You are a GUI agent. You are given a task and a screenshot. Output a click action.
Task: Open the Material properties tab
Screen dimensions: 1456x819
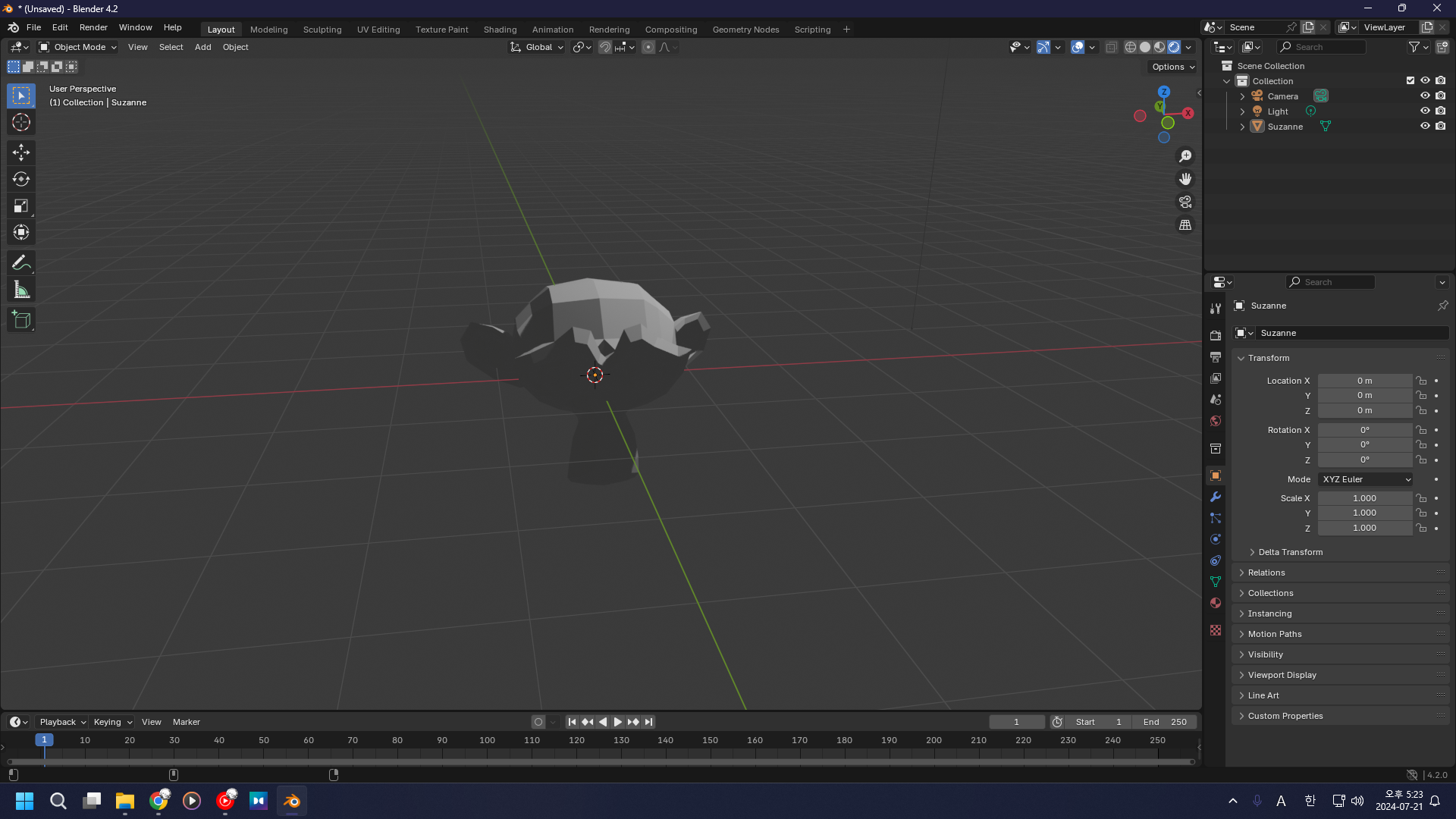(x=1216, y=603)
